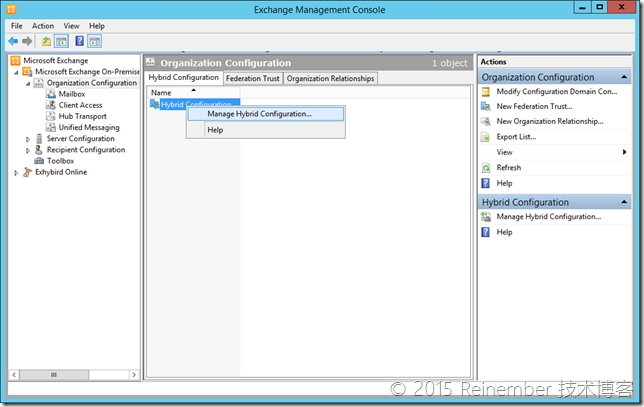Toggle the Show/Hide Action Pane toolbar icon
Image resolution: width=644 pixels, height=407 pixels.
pos(94,41)
